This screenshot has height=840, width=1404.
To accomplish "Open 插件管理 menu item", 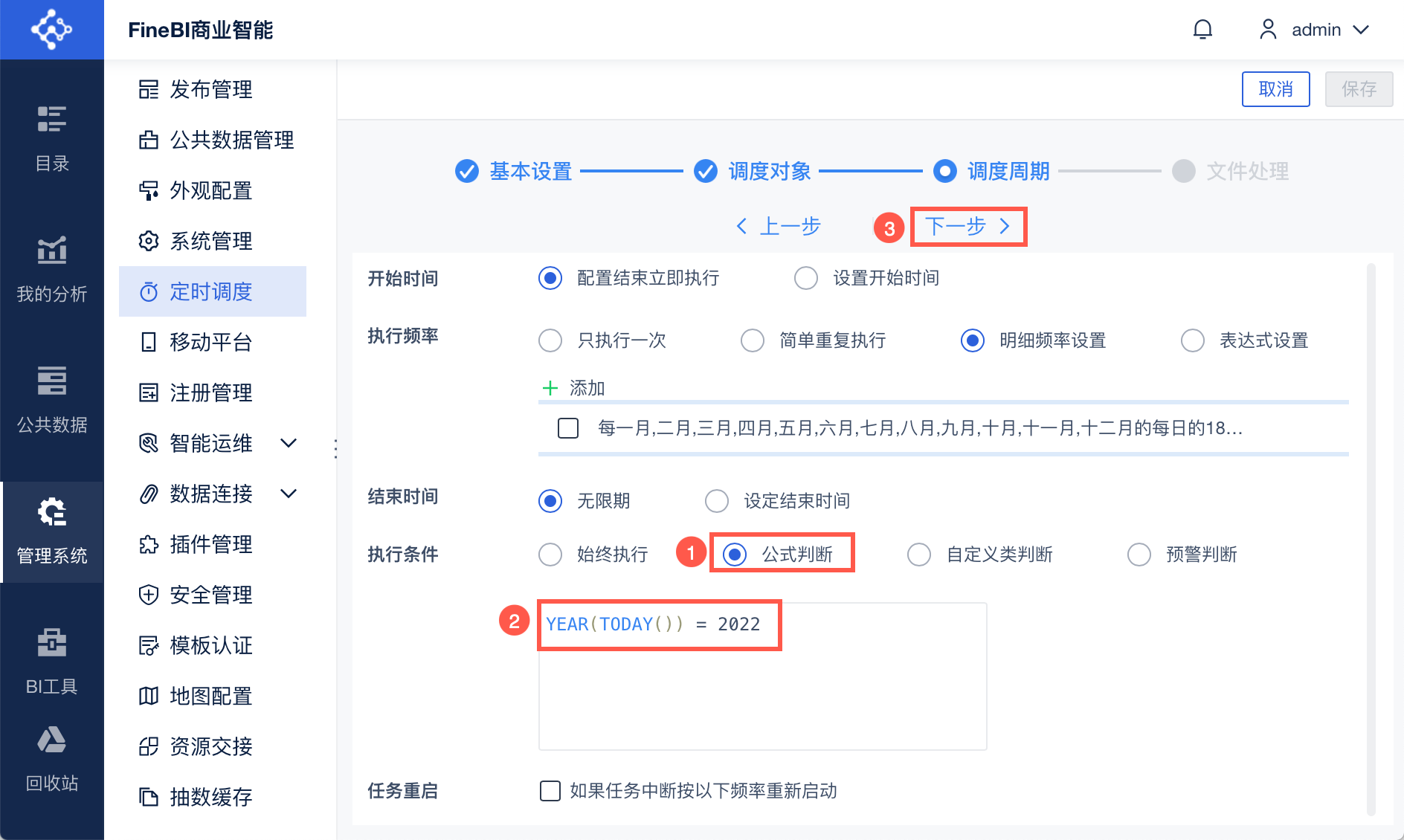I will (x=211, y=545).
